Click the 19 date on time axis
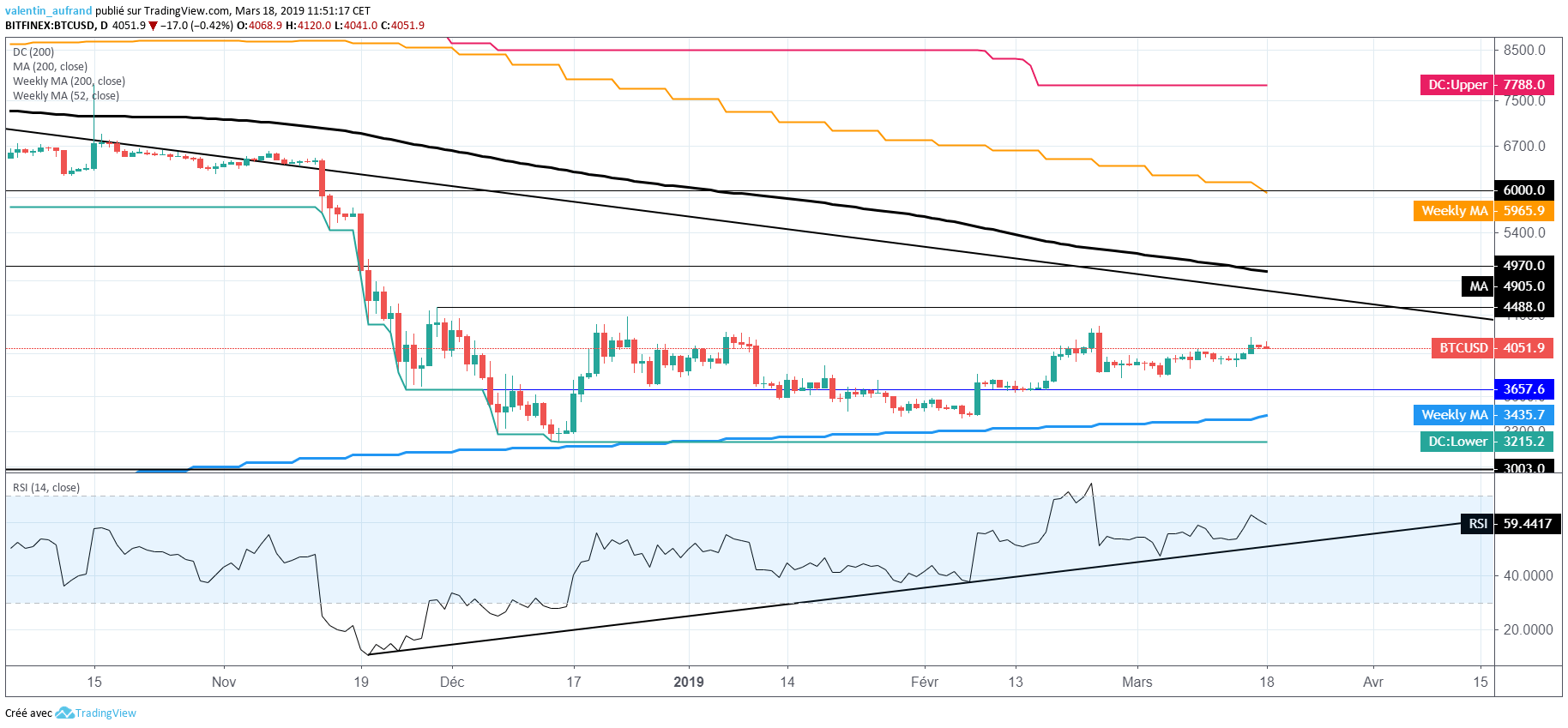This screenshot has height=728, width=1568. coord(361,683)
